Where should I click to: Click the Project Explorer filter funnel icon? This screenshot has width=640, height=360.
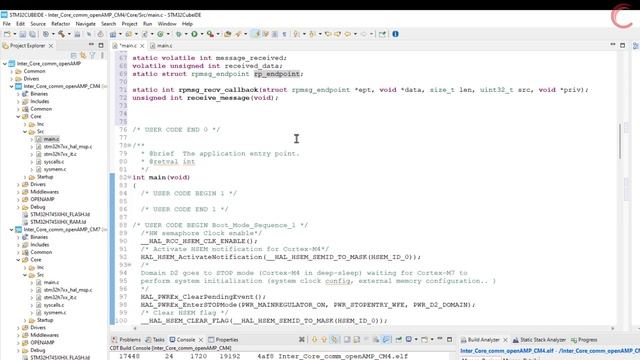[93, 55]
